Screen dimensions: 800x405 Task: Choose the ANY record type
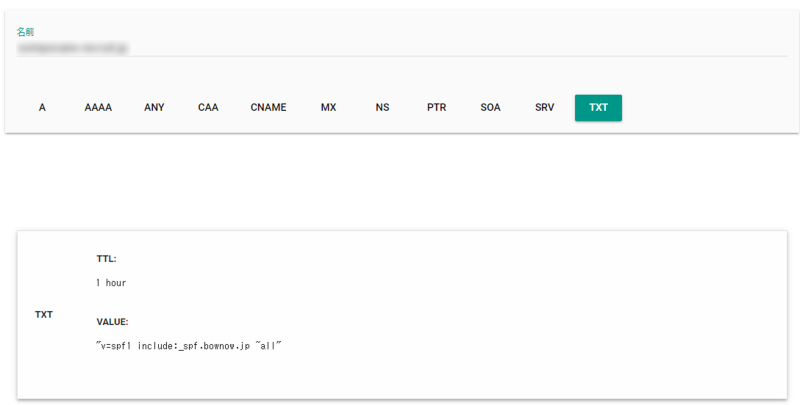[154, 108]
